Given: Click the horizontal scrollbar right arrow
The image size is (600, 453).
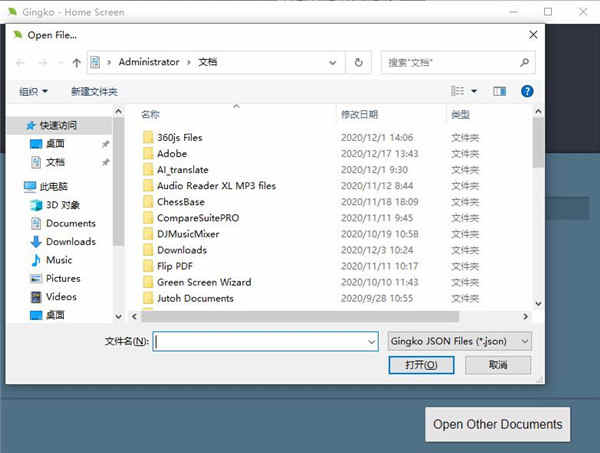Looking at the screenshot, I should (x=525, y=316).
